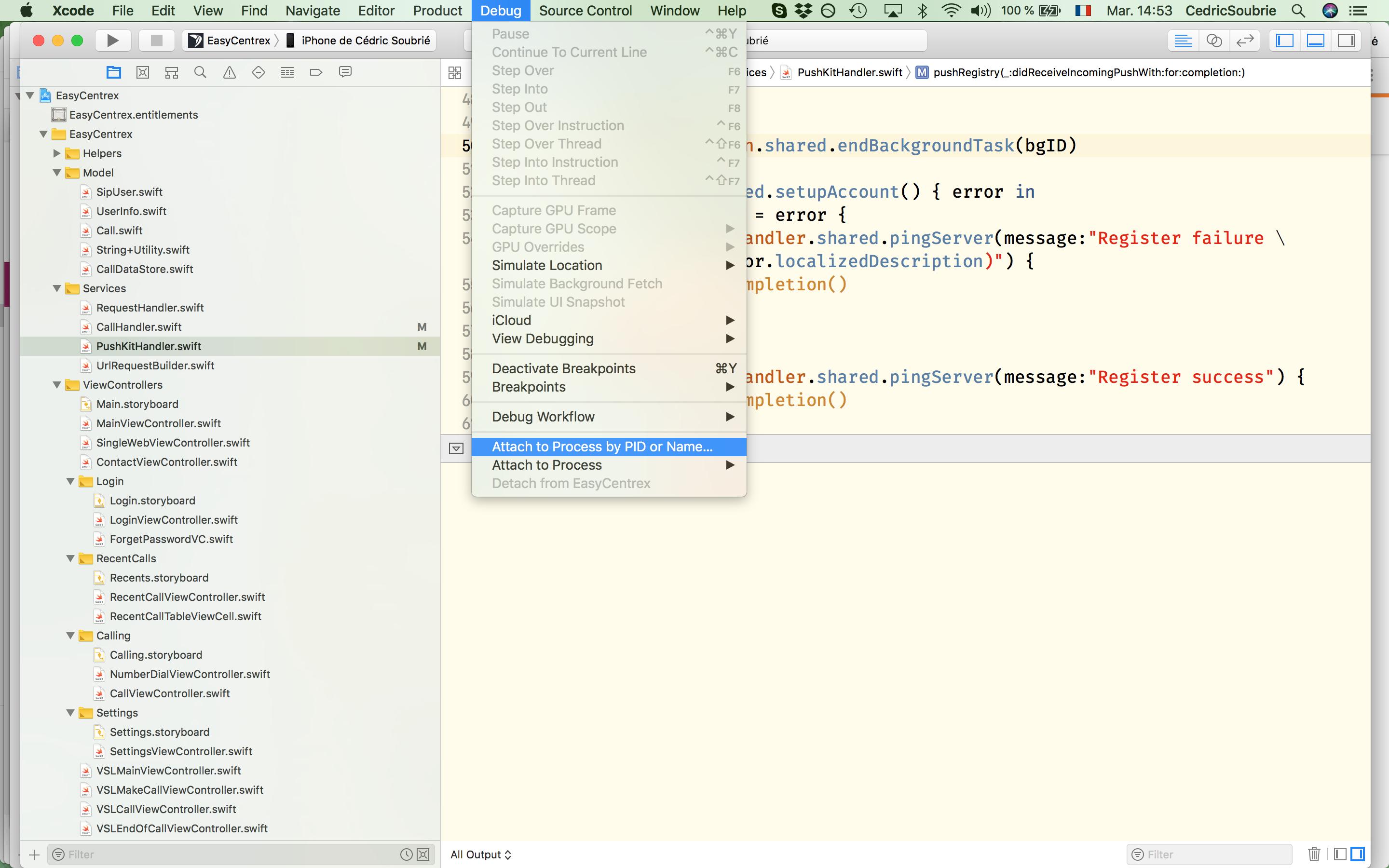Open the Source Control navigator icon
This screenshot has width=1389, height=868.
click(x=142, y=72)
